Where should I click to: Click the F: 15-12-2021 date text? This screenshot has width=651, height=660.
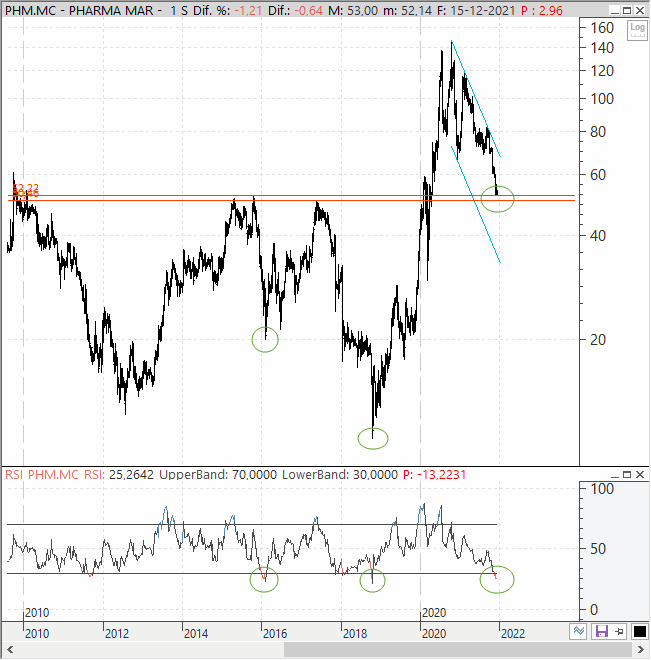pos(476,11)
